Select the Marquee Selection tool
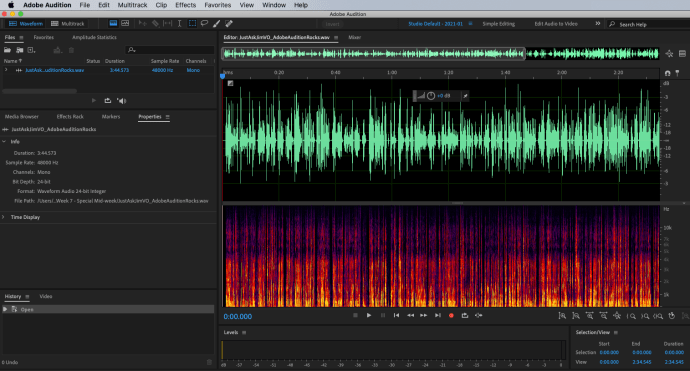690x371 pixels. (x=192, y=24)
